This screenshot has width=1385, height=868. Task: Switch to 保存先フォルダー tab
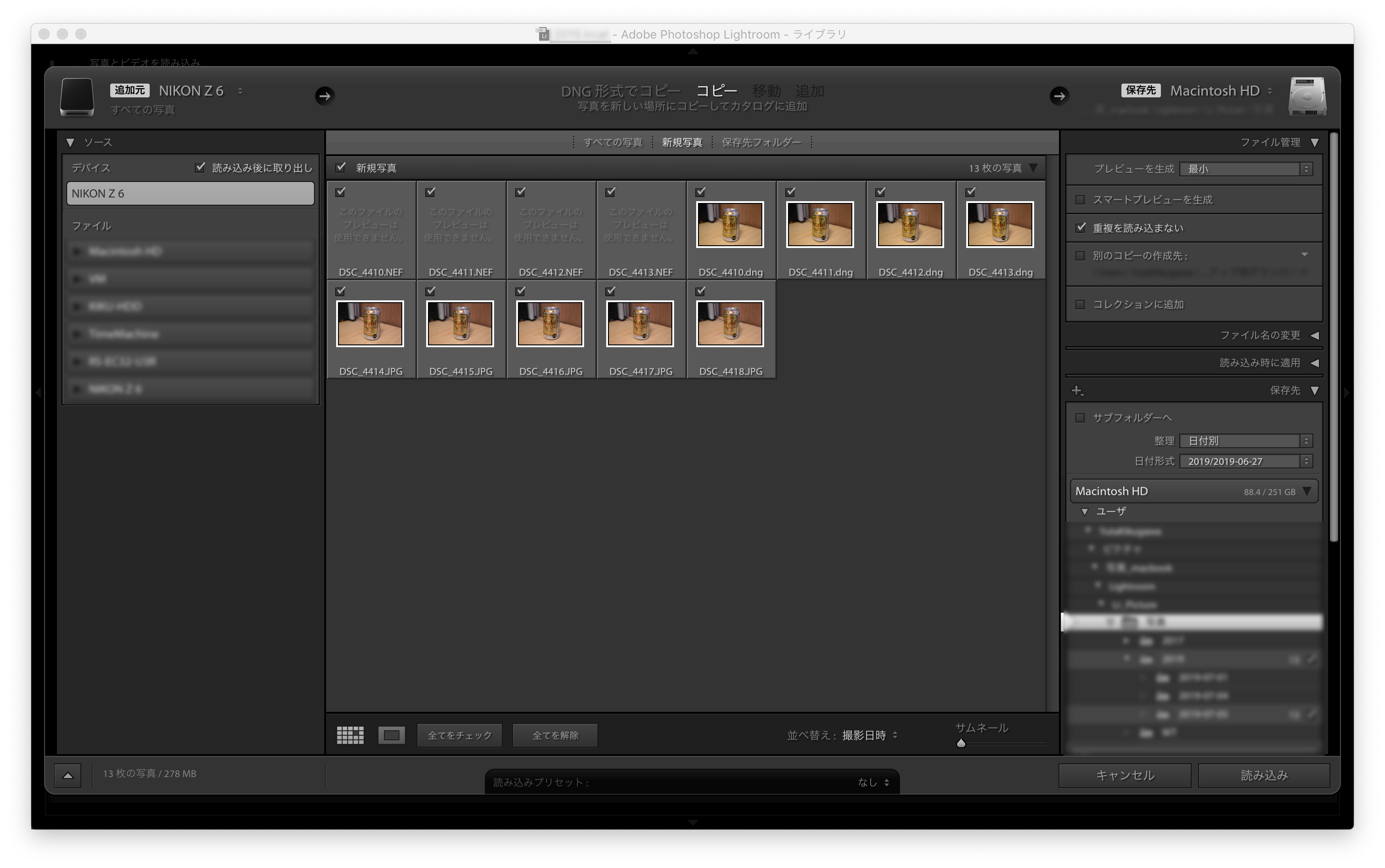click(x=761, y=142)
